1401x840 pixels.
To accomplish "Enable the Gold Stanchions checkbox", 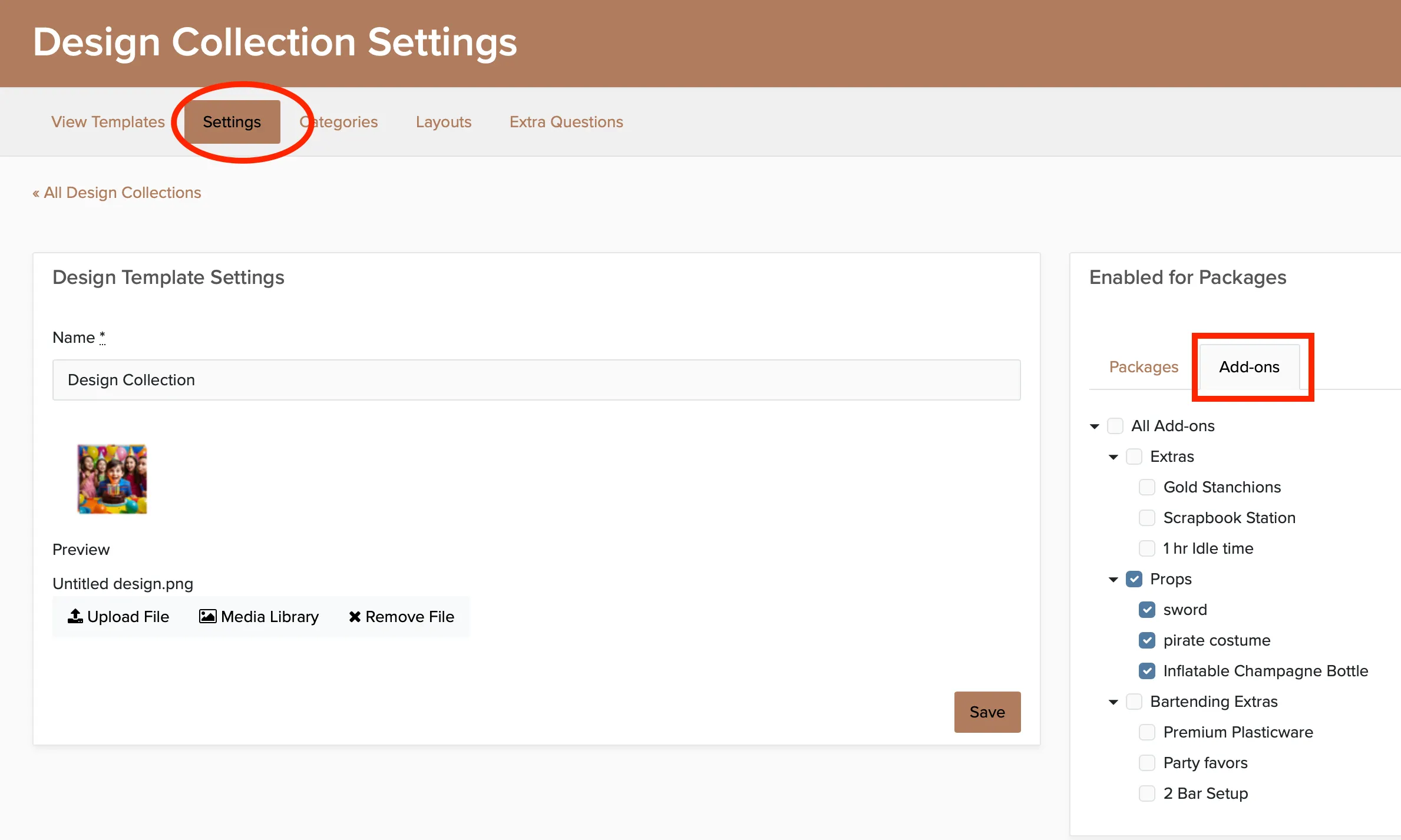I will (x=1146, y=487).
